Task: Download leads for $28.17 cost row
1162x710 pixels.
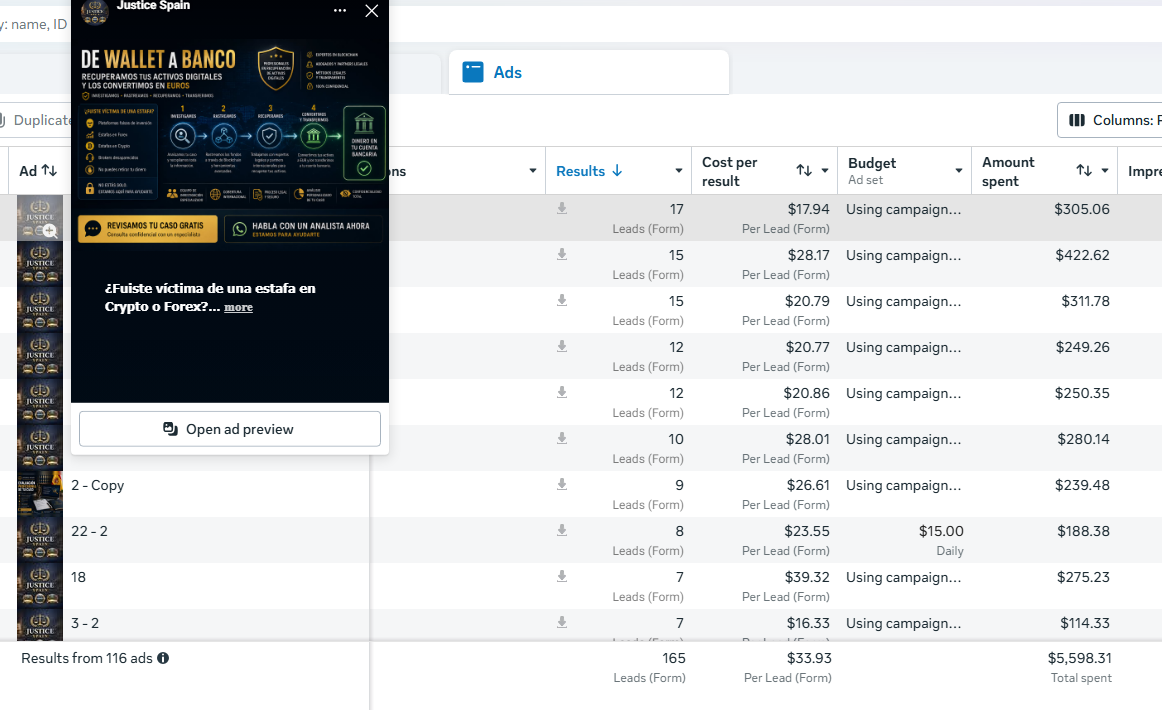Action: (562, 254)
